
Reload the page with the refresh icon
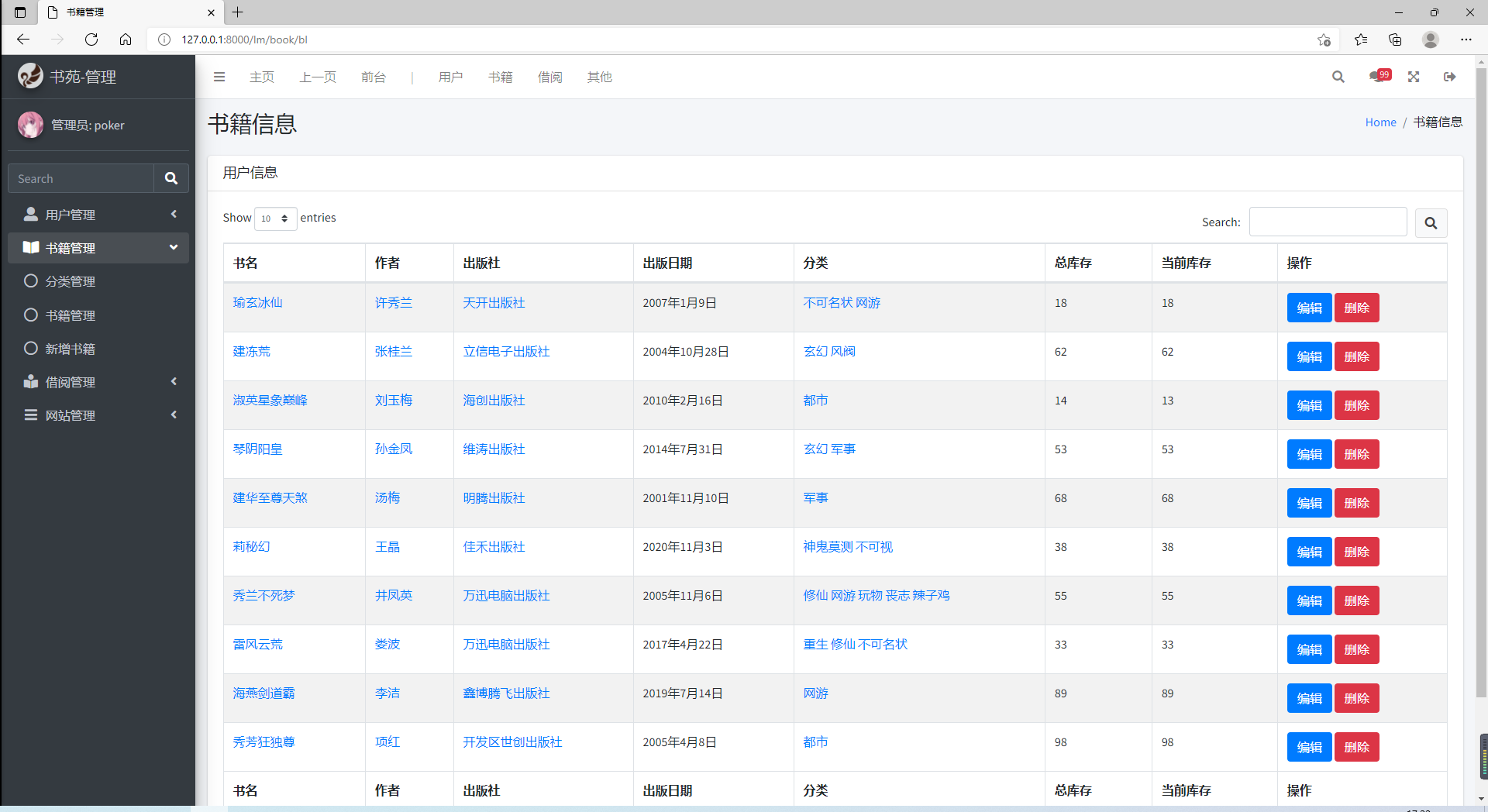[x=91, y=40]
